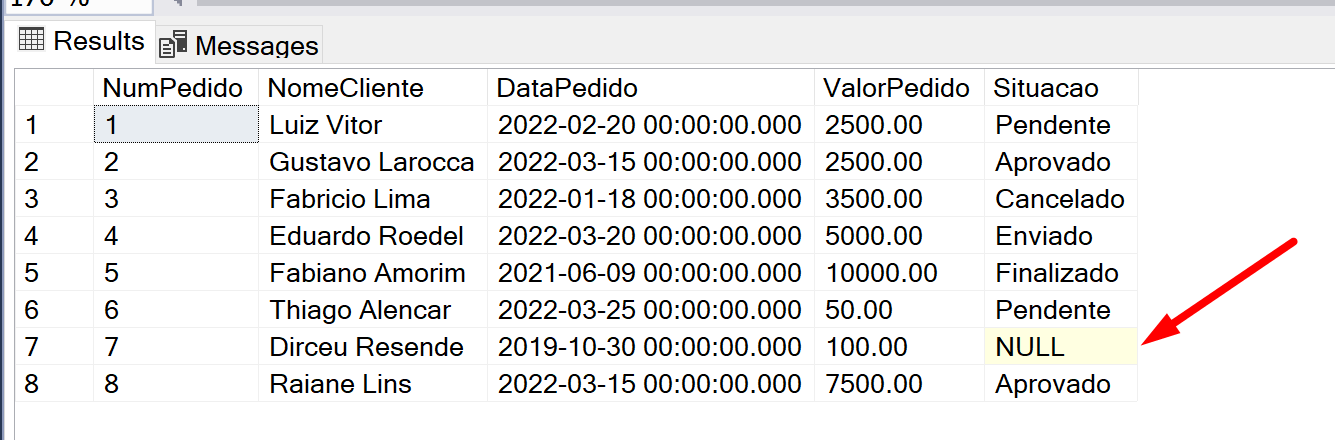Select the grid's top-left corner cell
Screen dimensions: 1335x440
tap(54, 88)
